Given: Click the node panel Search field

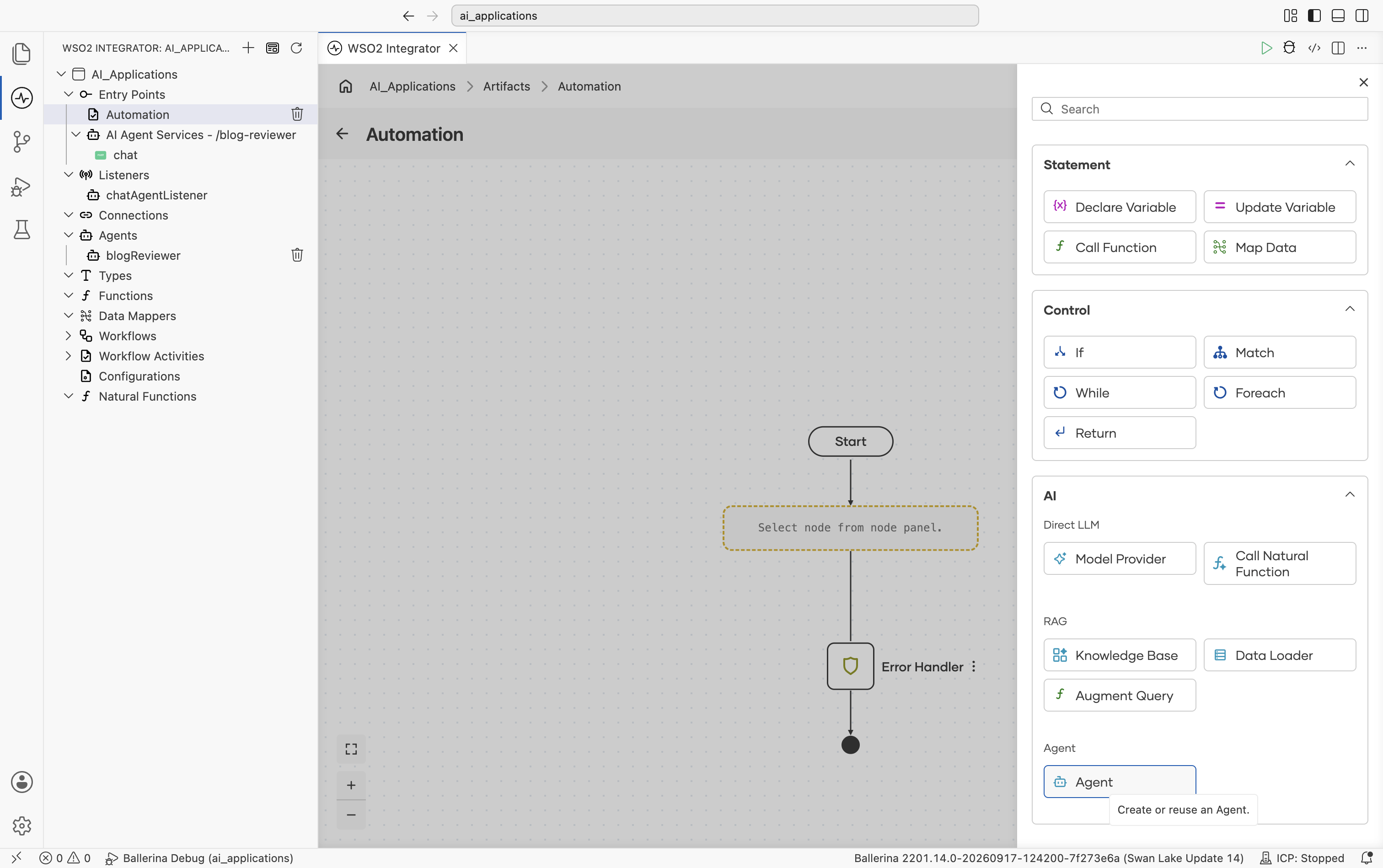Looking at the screenshot, I should [1199, 108].
